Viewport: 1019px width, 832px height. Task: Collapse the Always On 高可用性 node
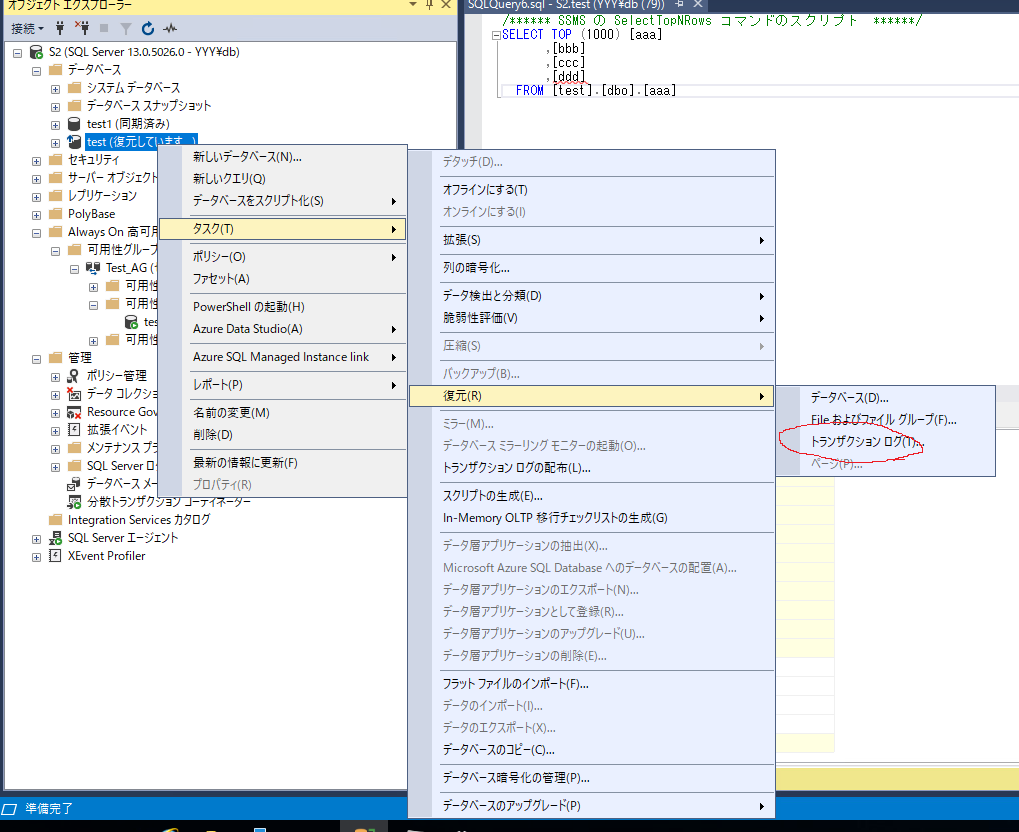[x=36, y=233]
